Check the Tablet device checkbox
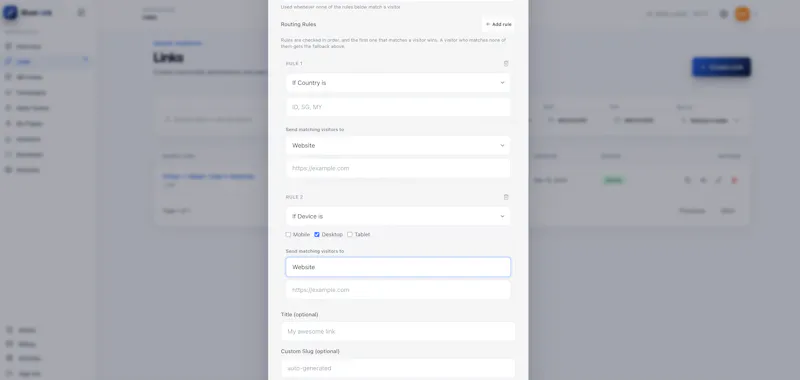800x380 pixels. pos(349,235)
